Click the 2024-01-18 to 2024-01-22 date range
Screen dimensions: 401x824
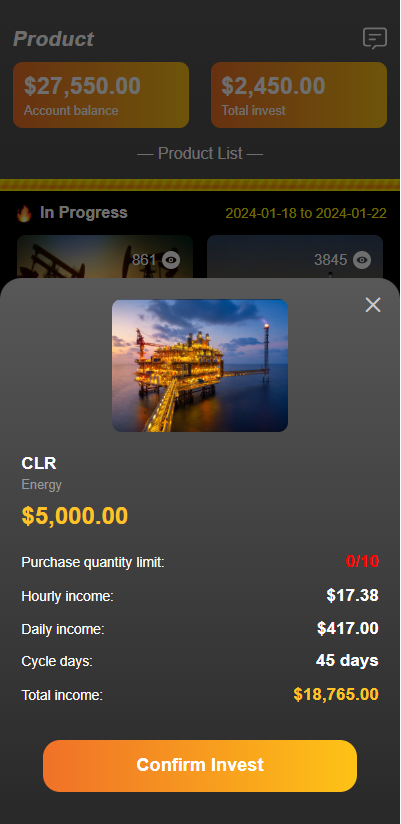pos(306,213)
